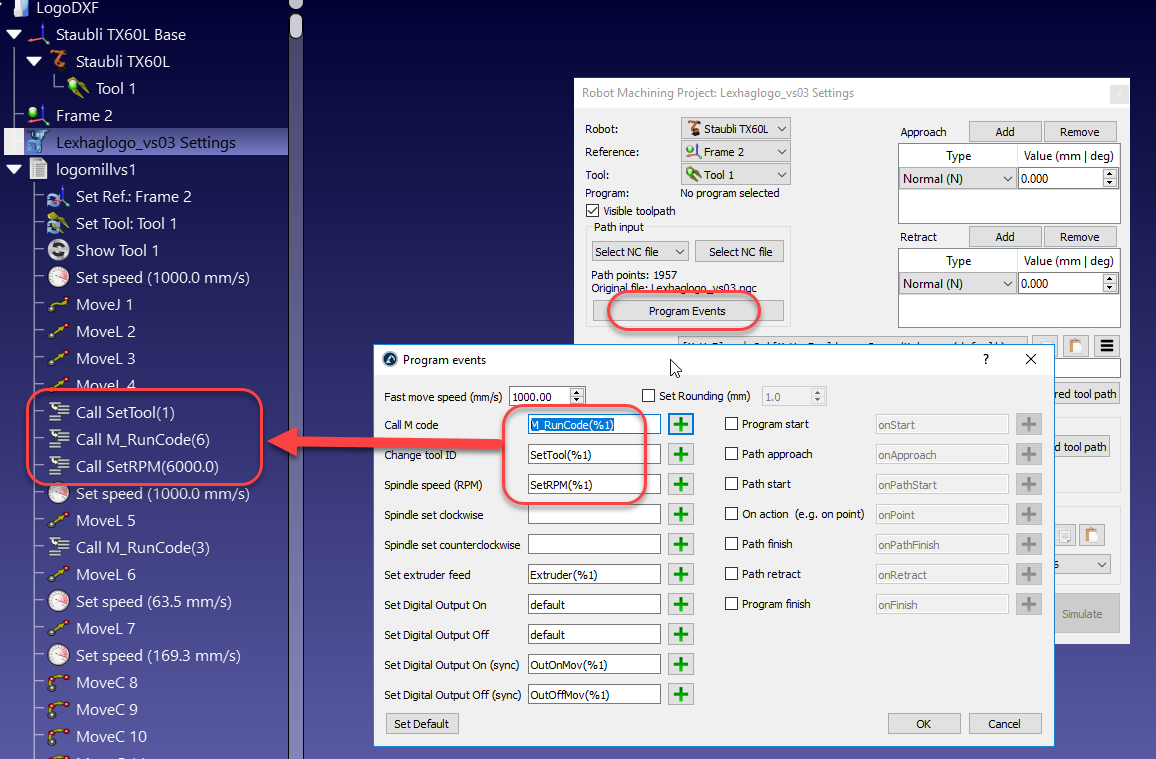
Task: Click the green plus beside Set extruder feed
Action: tap(681, 575)
